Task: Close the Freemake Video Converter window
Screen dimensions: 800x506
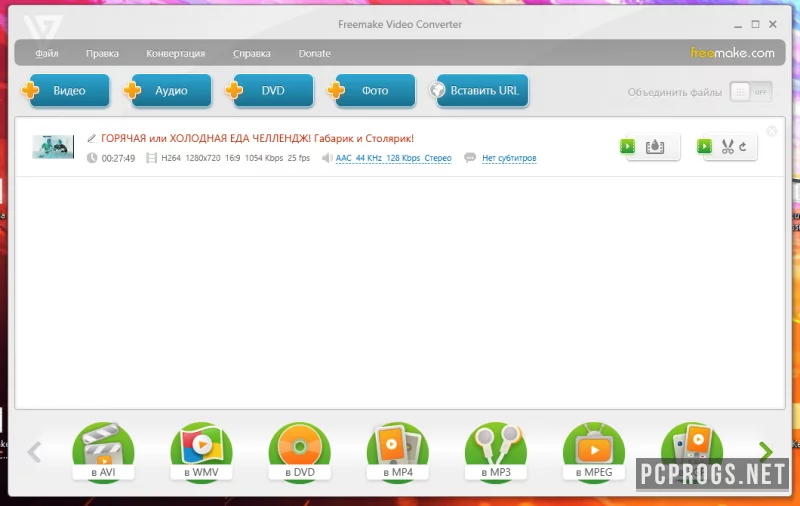Action: click(x=773, y=24)
